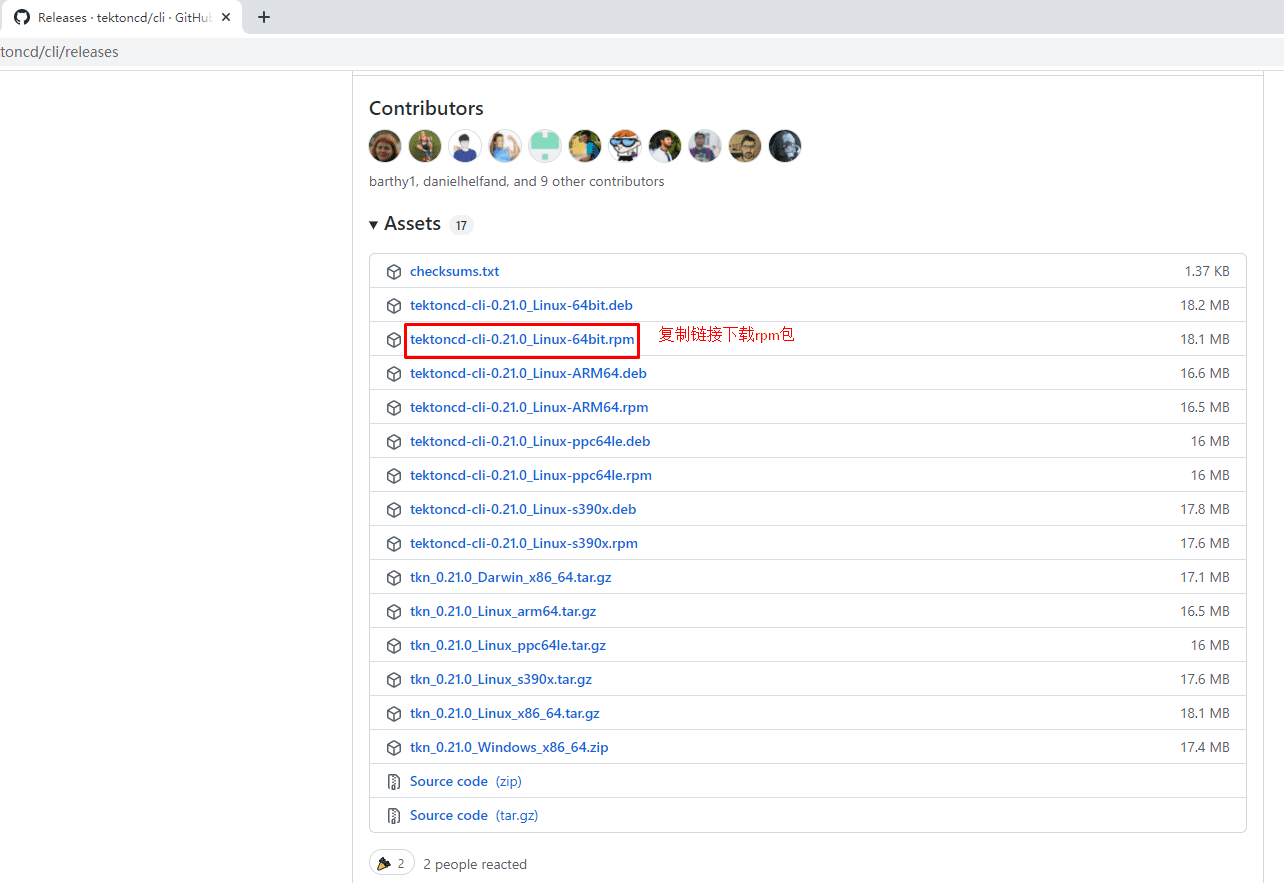Download tkn_0.21.0_Linux_s390x.tar.gz
Screen dimensions: 1284x883
pos(501,679)
